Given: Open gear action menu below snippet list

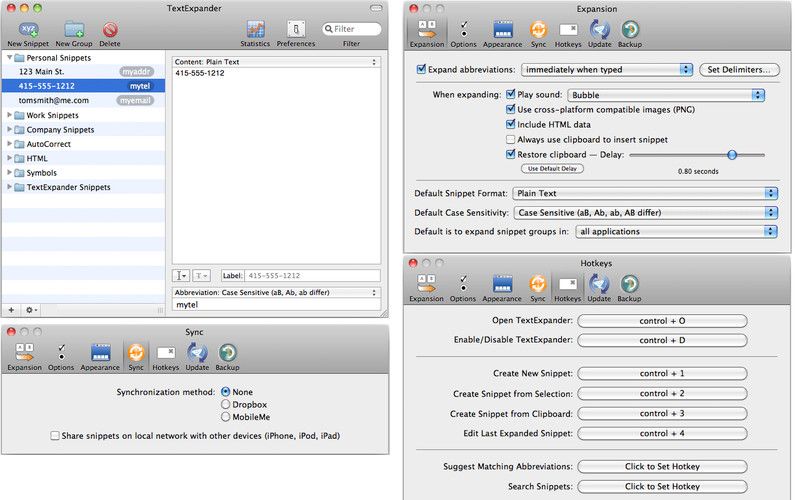Looking at the screenshot, I should (31, 310).
